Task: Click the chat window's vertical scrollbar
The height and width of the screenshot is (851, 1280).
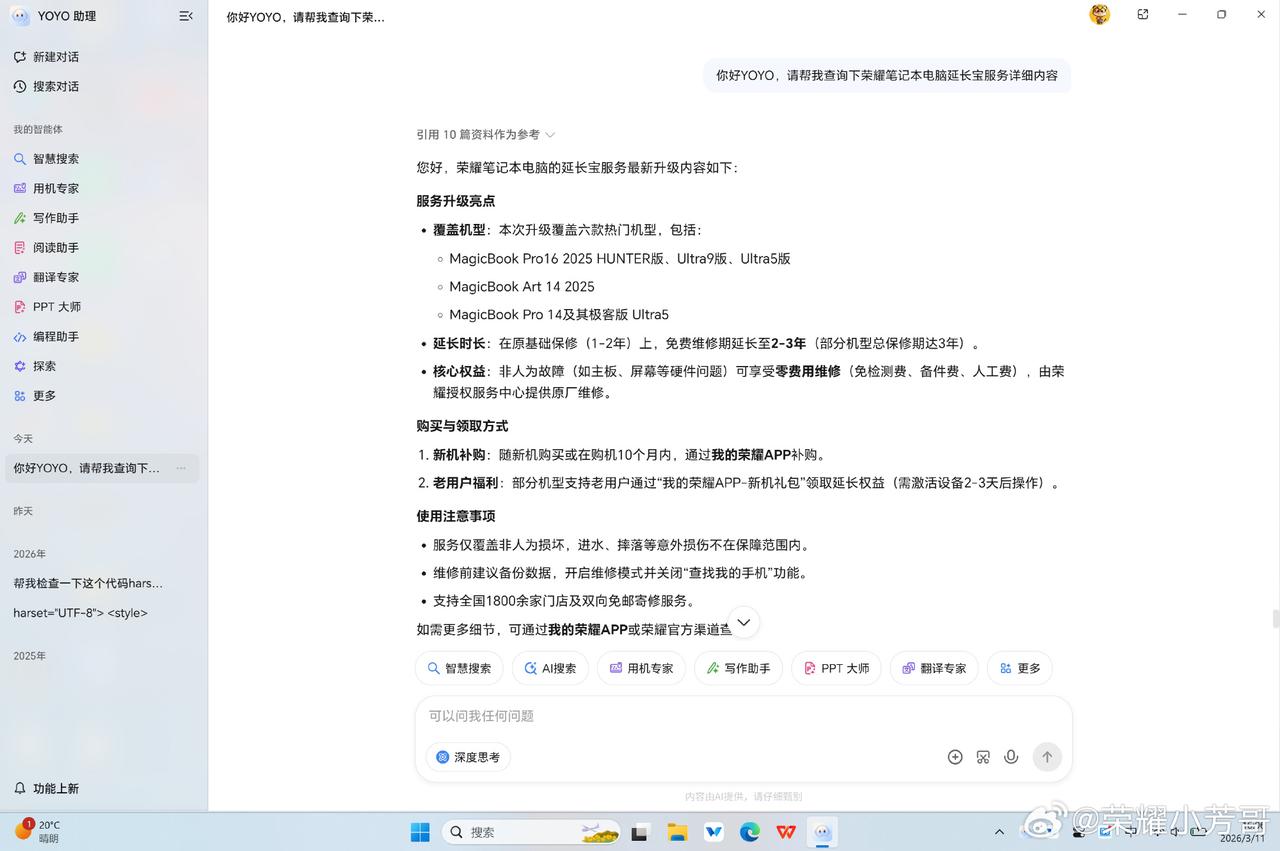Action: [x=1275, y=619]
